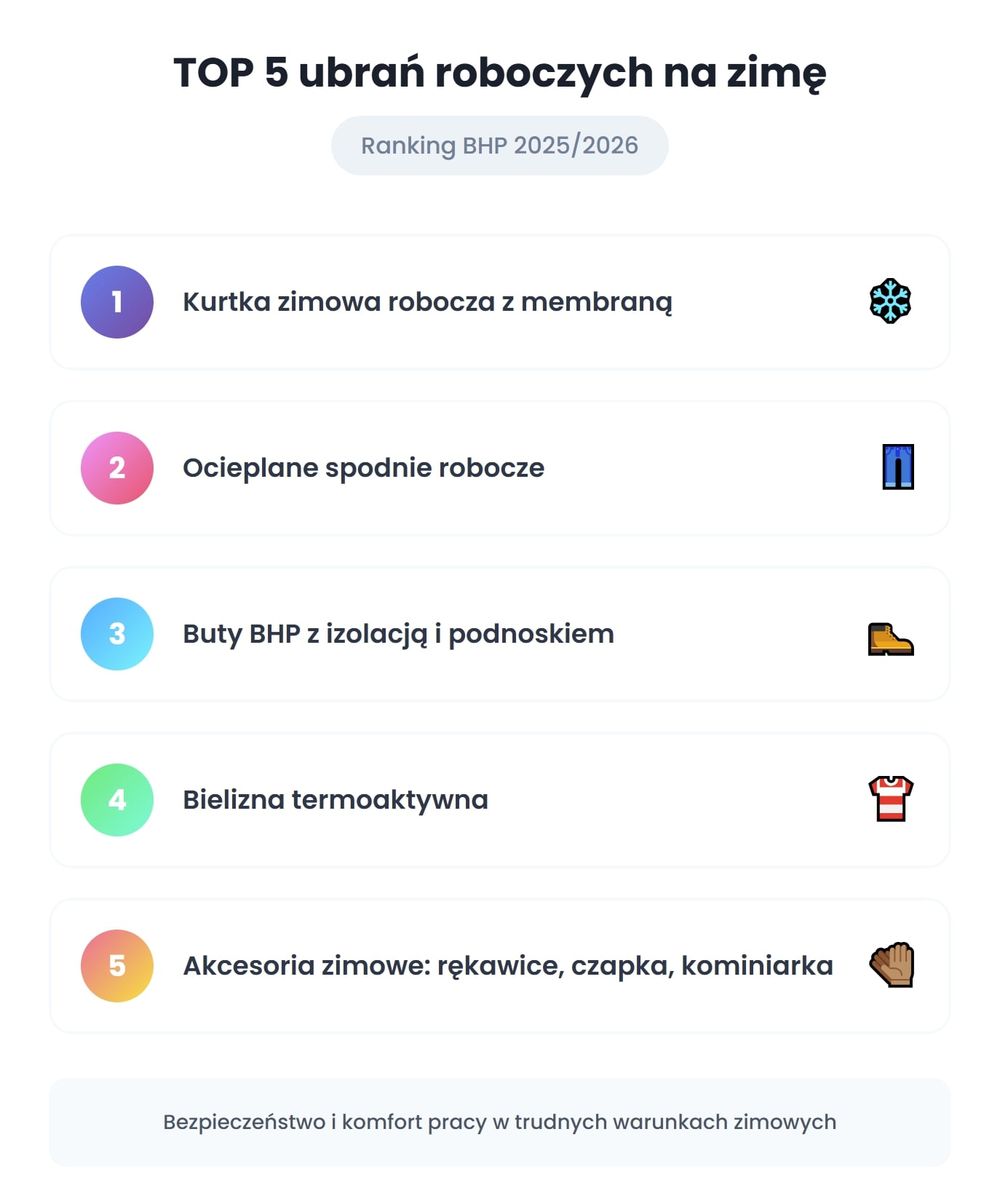Click the work boot icon
Image resolution: width=1000 pixels, height=1204 pixels.
[890, 639]
